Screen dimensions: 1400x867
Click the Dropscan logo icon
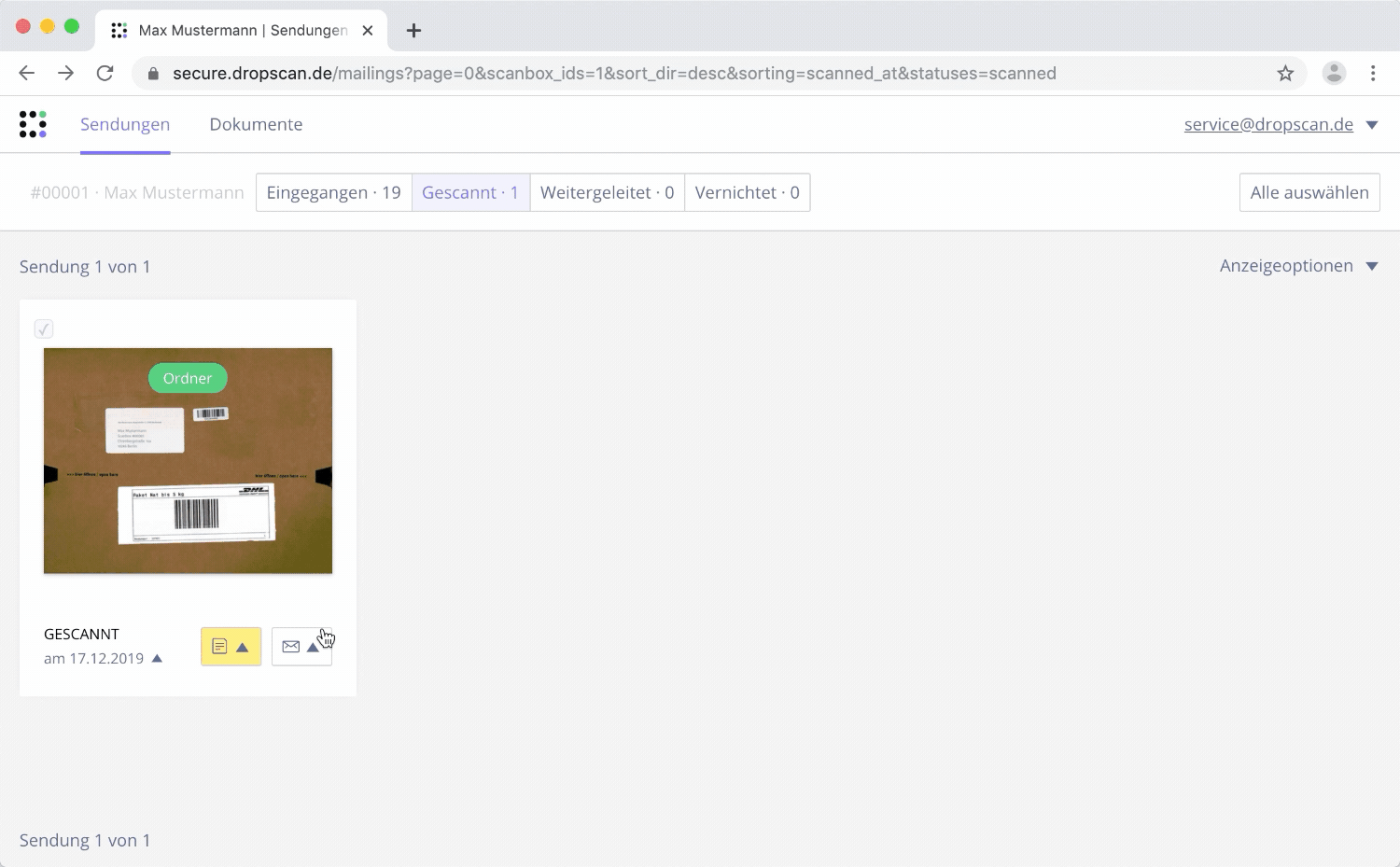click(x=33, y=124)
